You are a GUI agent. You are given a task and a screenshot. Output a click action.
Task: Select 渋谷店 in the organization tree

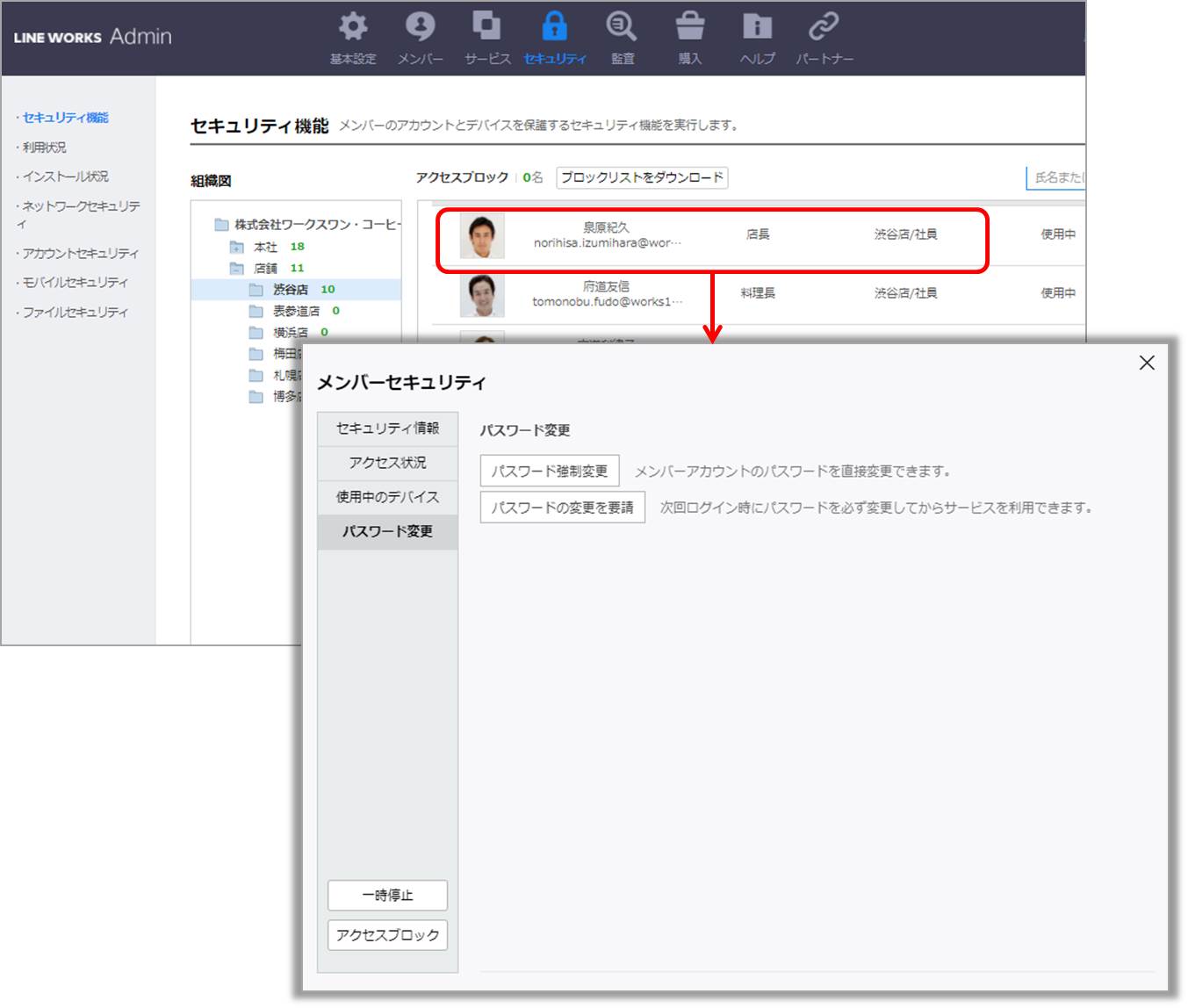pos(290,290)
